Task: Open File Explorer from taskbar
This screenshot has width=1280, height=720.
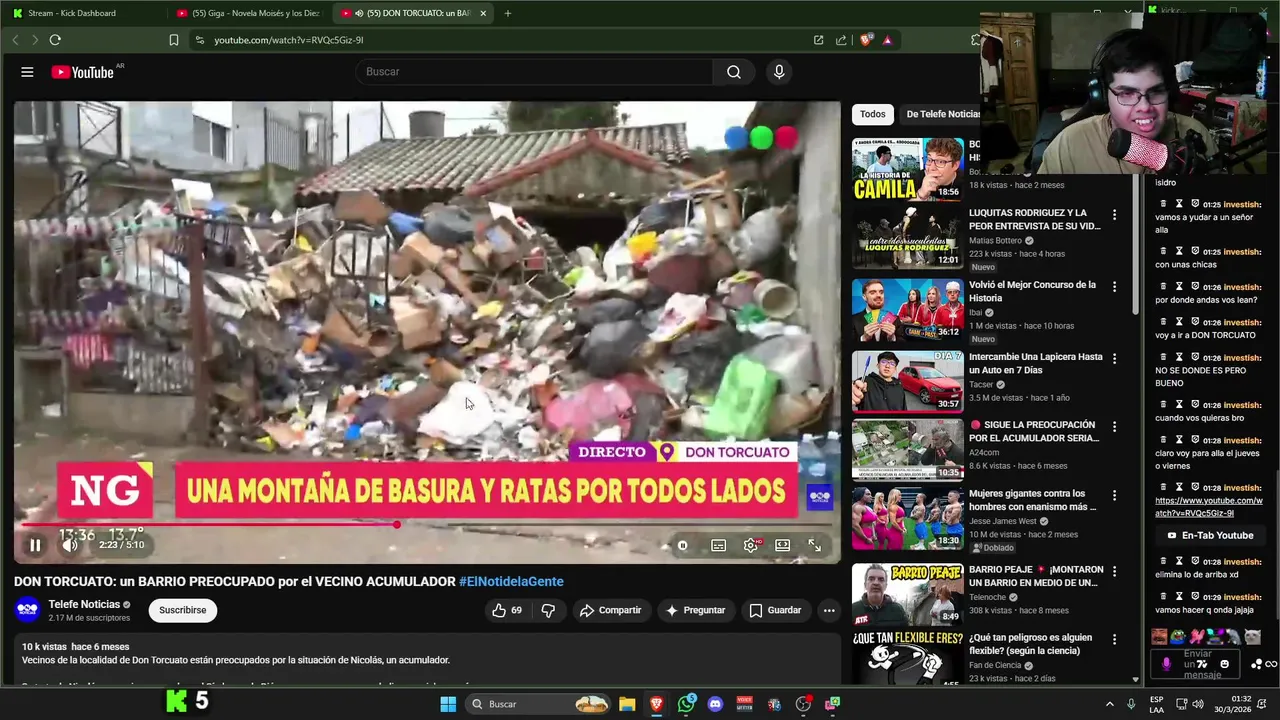Action: (x=627, y=704)
